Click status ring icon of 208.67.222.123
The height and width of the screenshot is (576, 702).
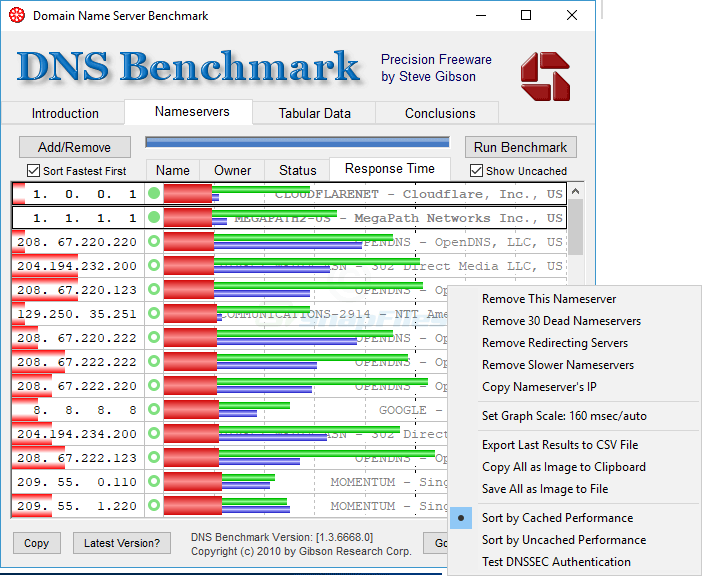[x=154, y=457]
